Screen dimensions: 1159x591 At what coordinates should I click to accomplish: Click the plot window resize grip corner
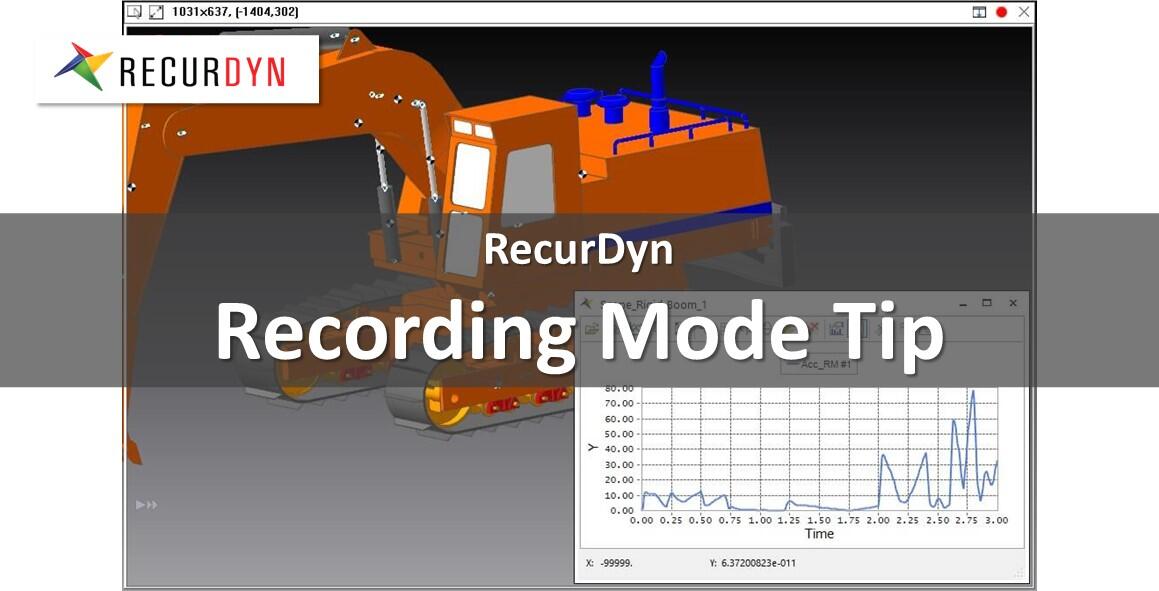click(x=1019, y=573)
